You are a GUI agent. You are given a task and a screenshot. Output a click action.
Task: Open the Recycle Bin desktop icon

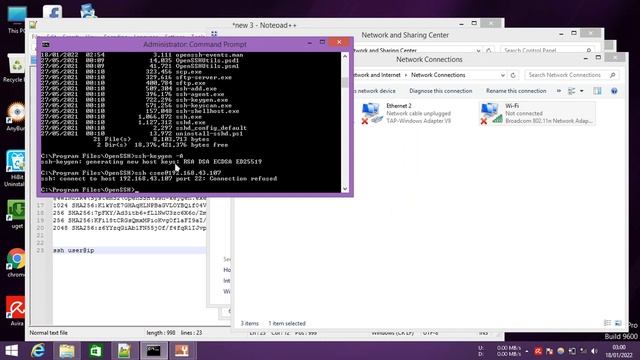tap(15, 68)
